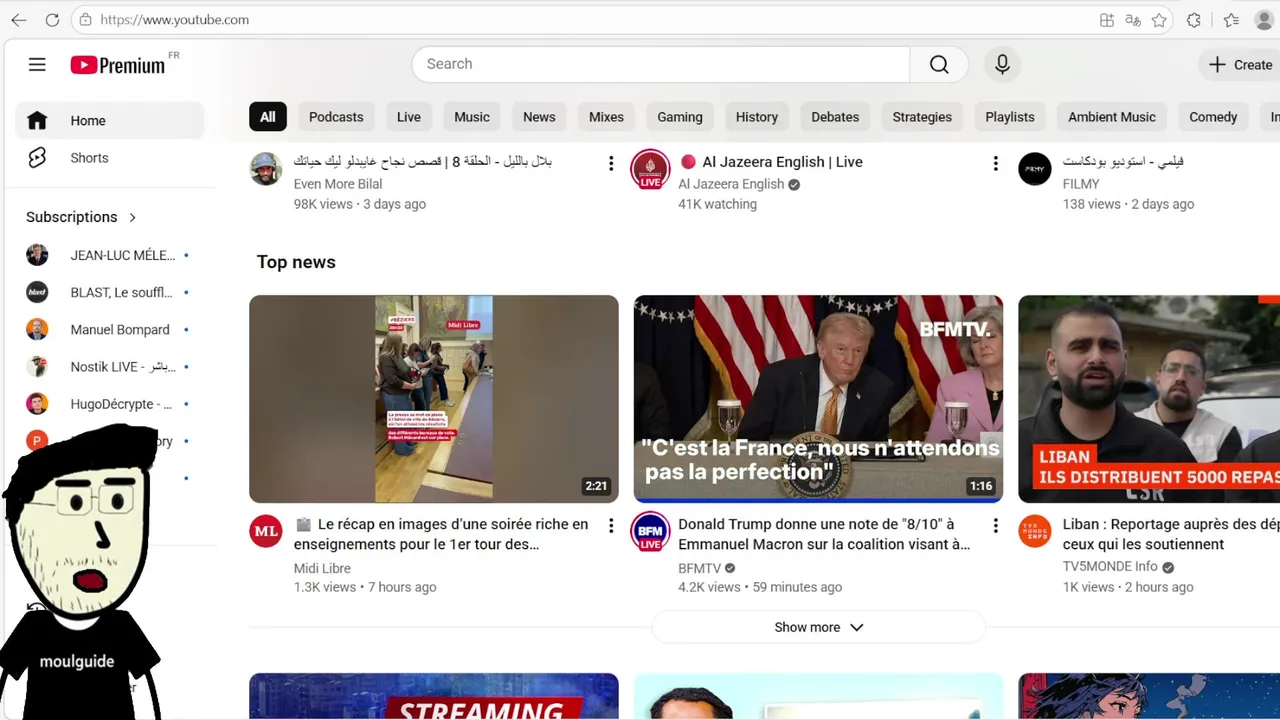Open Manuel Bompard subscription channel

(x=110, y=329)
